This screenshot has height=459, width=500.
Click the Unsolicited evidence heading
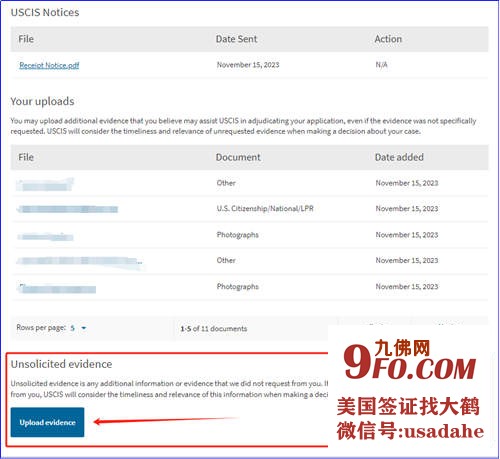click(61, 364)
